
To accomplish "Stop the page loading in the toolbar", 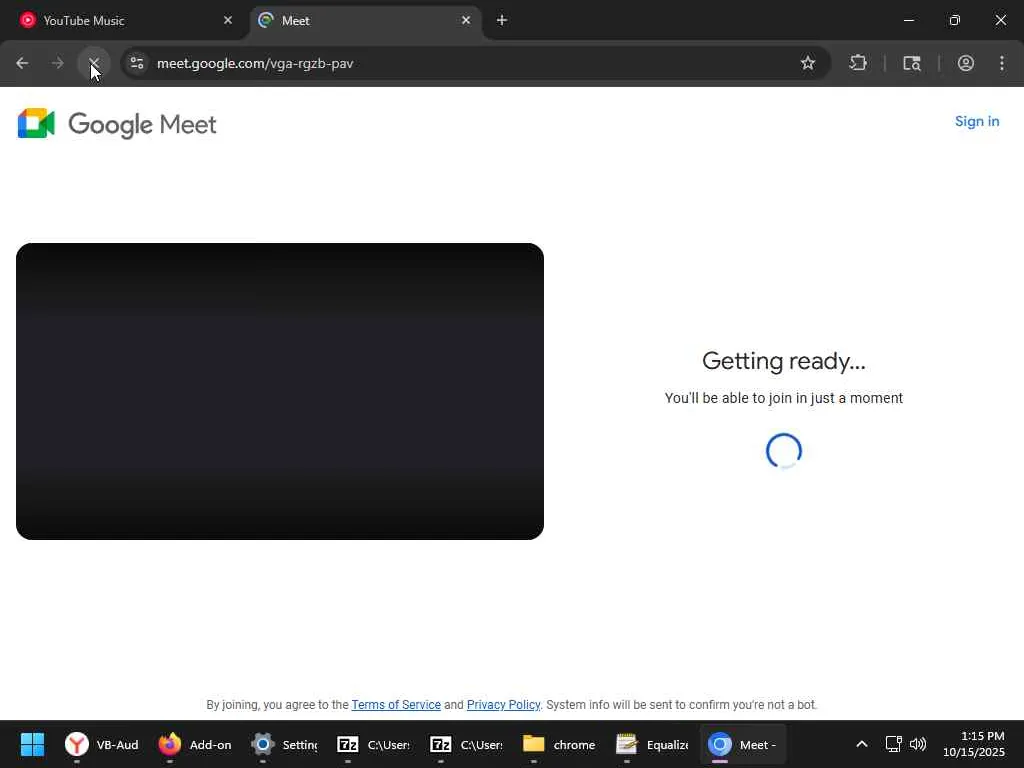I will (94, 63).
